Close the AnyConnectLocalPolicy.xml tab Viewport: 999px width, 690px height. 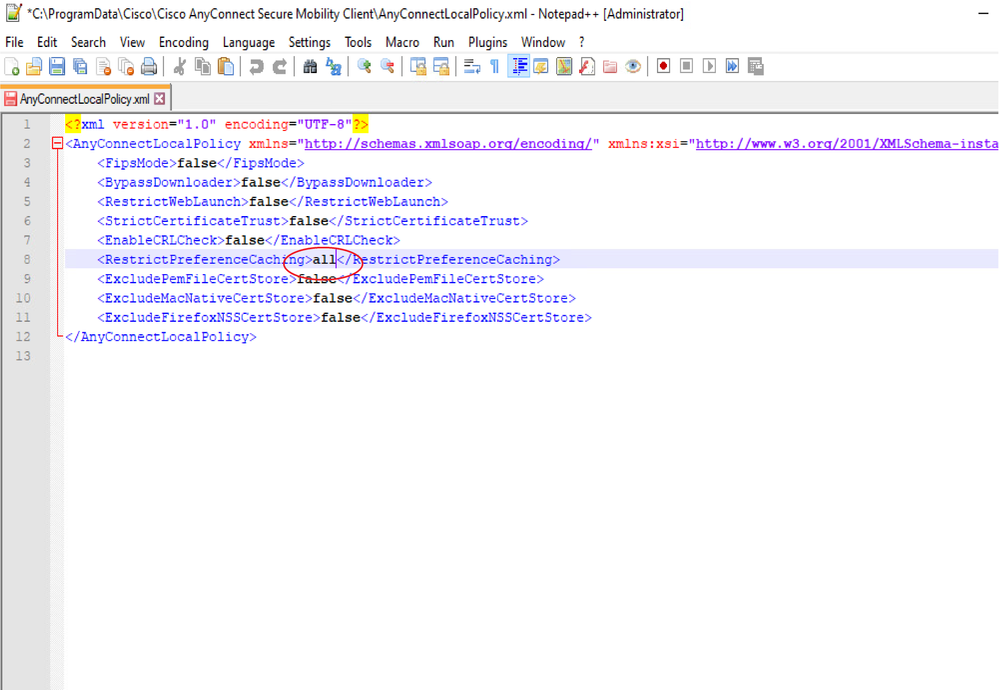[159, 99]
